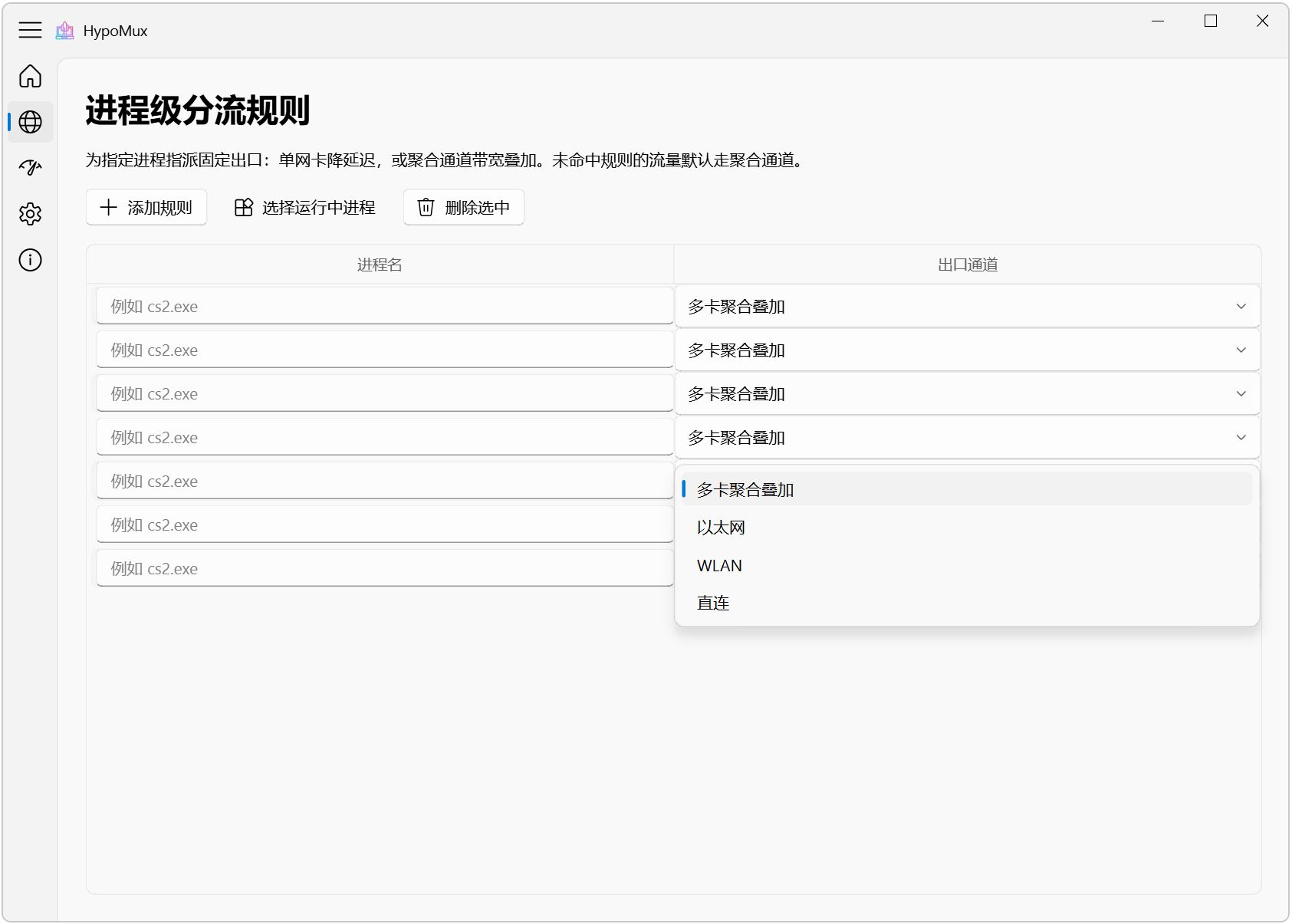
Task: Focus the fourth row's process name field
Action: 385,438
